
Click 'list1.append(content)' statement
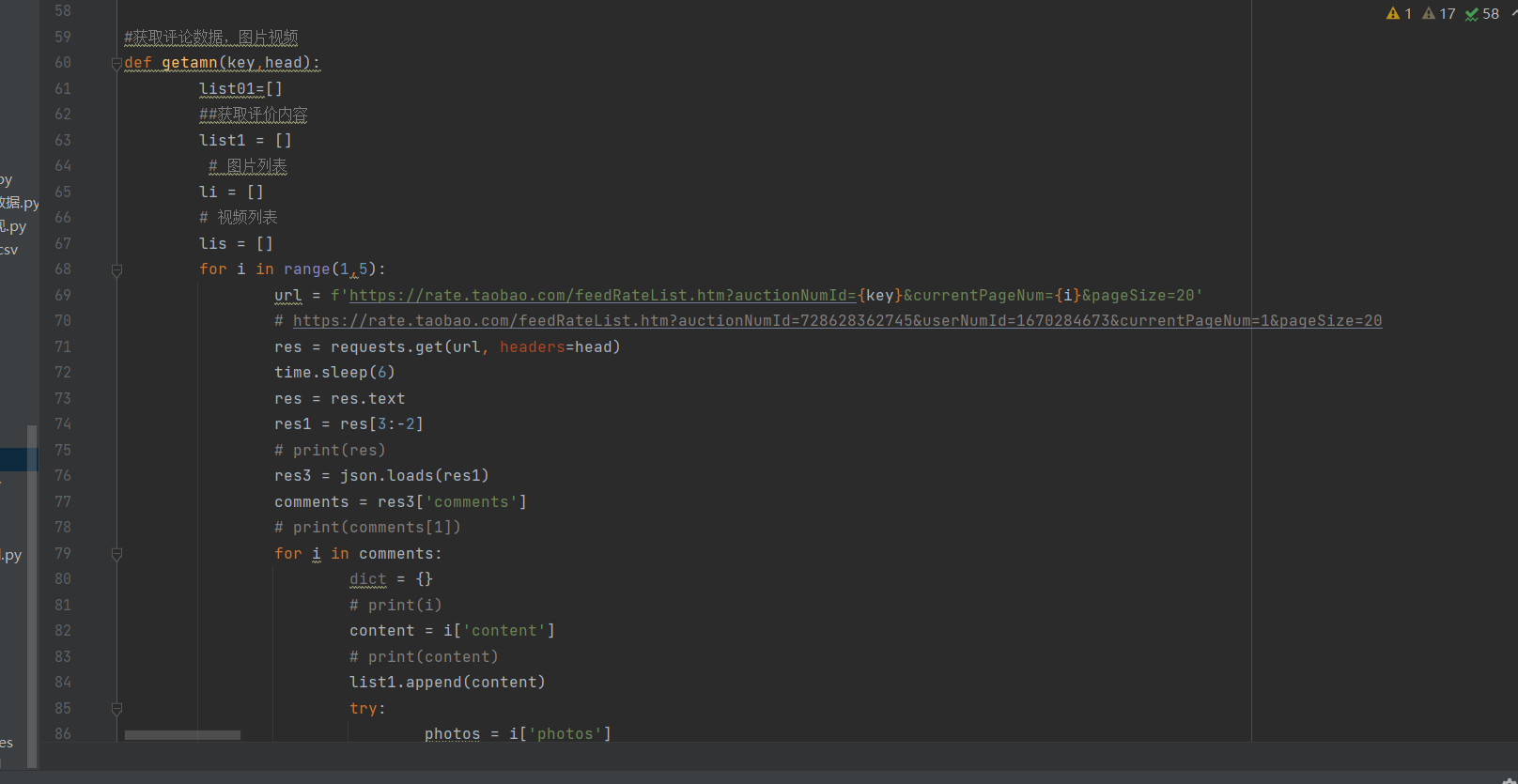tap(447, 683)
